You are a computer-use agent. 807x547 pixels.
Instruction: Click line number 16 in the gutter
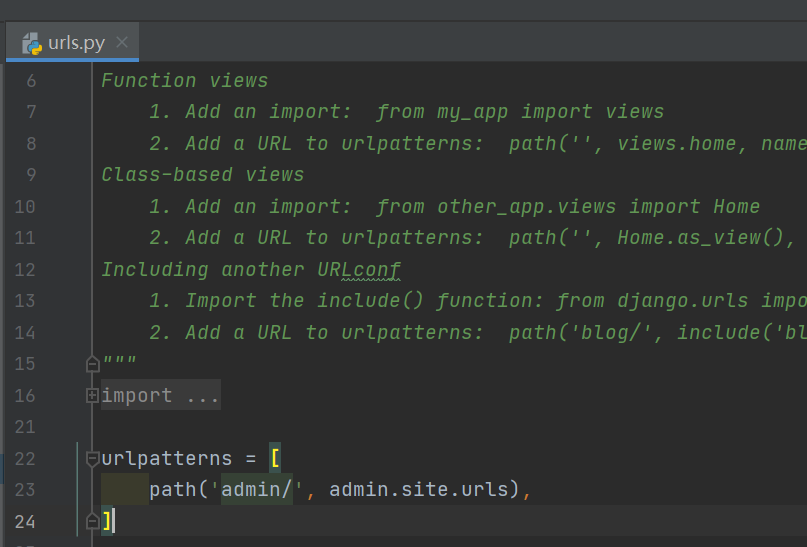(x=25, y=396)
